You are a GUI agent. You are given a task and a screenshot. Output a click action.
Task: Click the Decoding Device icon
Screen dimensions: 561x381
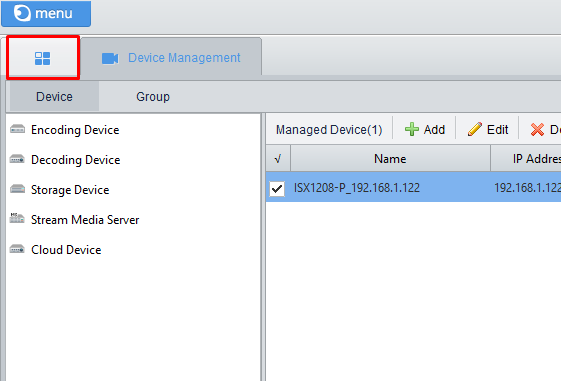[17, 159]
